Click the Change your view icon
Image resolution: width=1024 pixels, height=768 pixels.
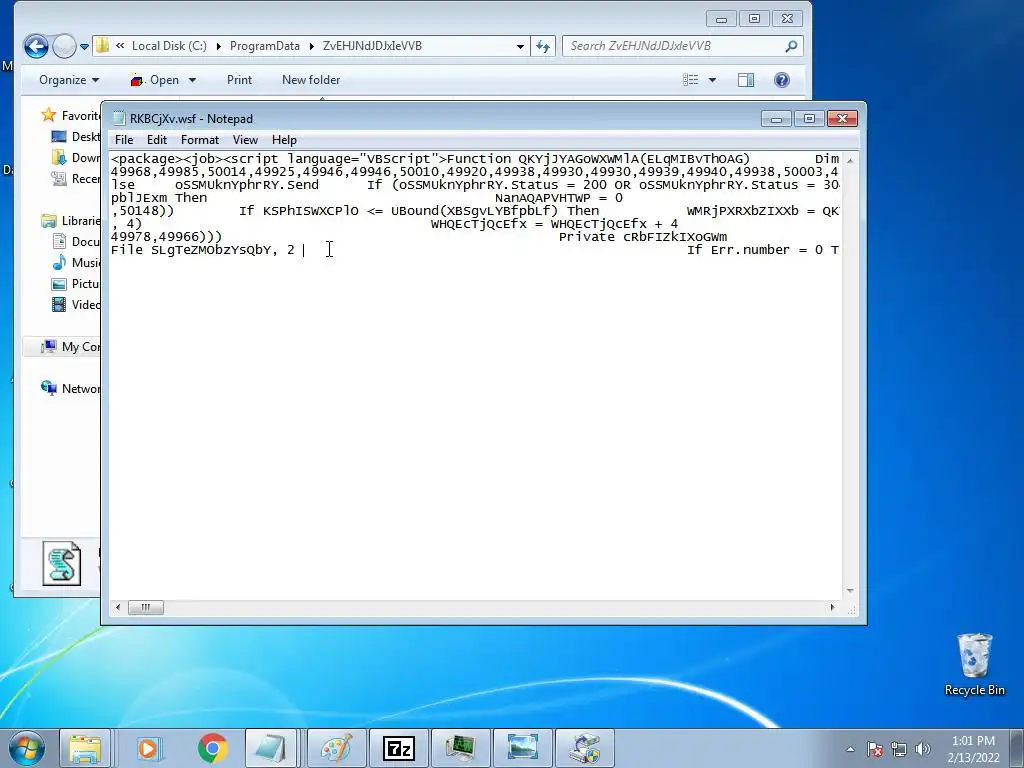point(690,80)
